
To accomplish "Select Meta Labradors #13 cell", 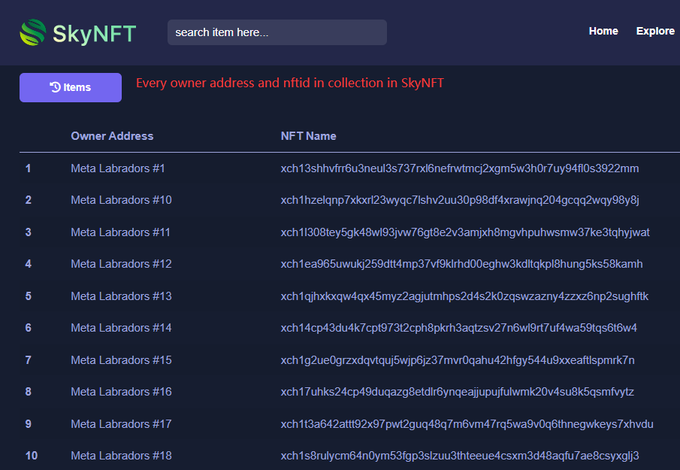I will pyautogui.click(x=121, y=296).
